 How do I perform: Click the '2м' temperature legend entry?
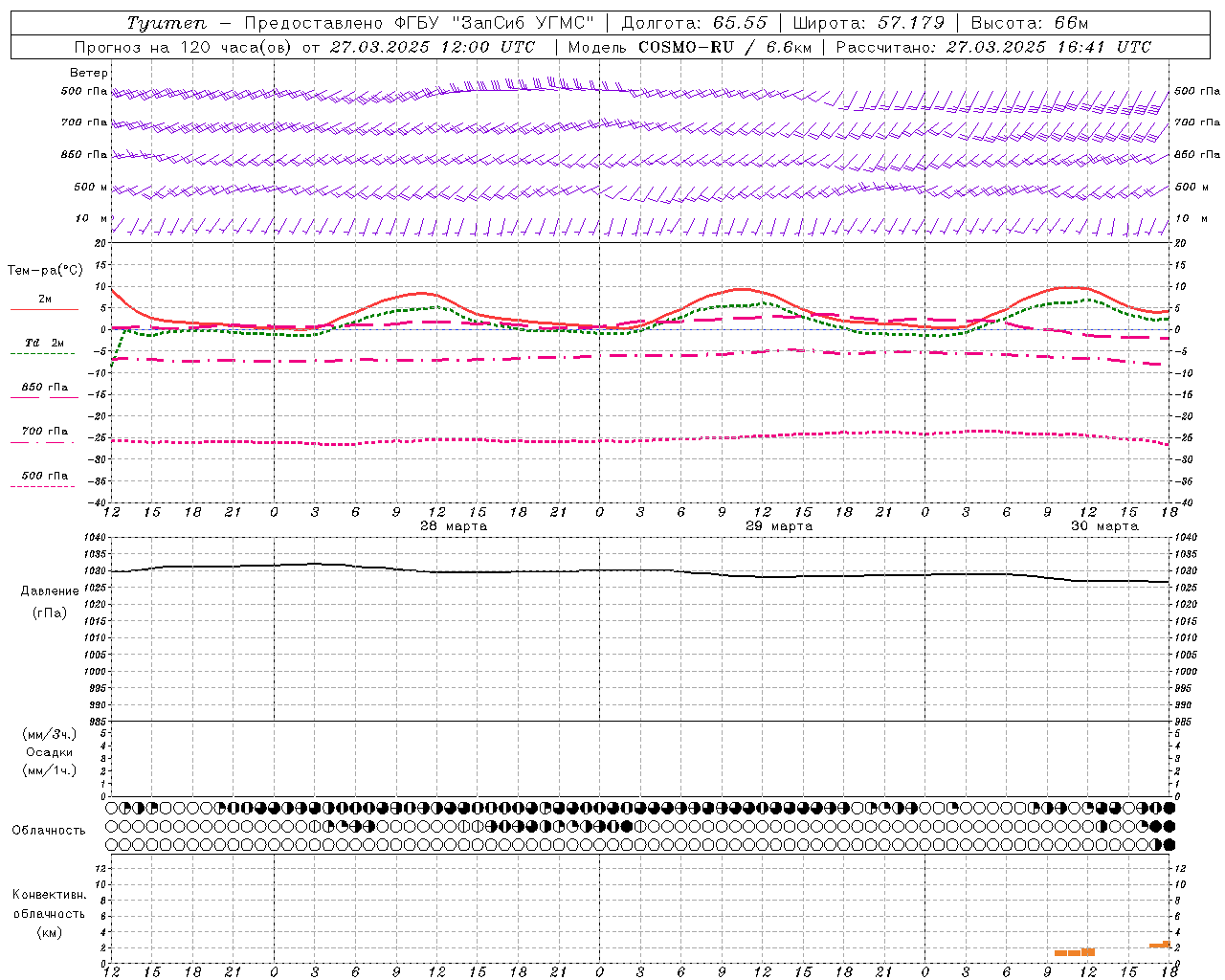(45, 300)
